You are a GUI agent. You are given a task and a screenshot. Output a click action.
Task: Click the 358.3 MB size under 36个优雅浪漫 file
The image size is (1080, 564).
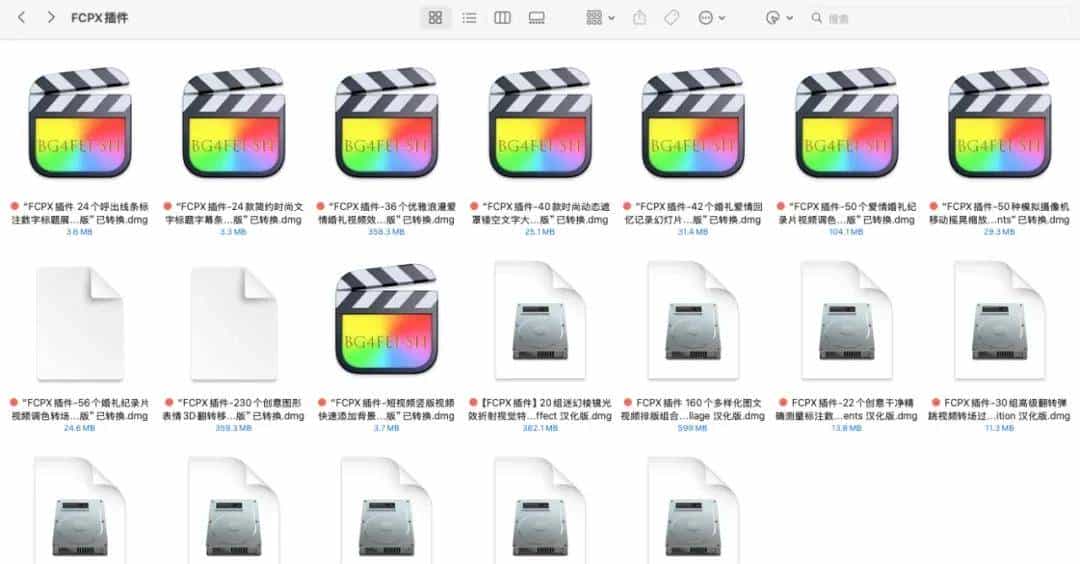pyautogui.click(x=386, y=232)
